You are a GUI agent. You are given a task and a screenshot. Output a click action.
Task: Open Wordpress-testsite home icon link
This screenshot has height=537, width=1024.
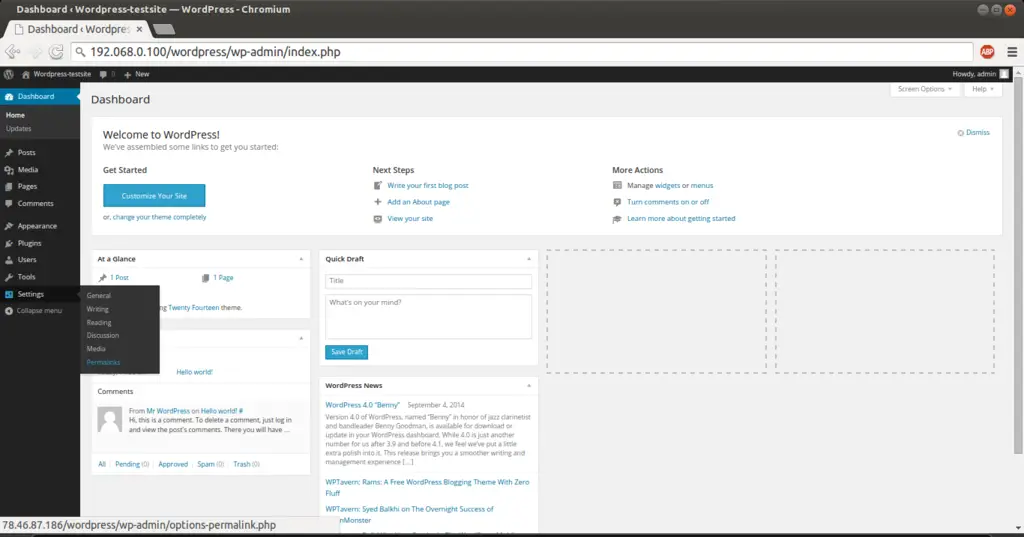(x=25, y=74)
